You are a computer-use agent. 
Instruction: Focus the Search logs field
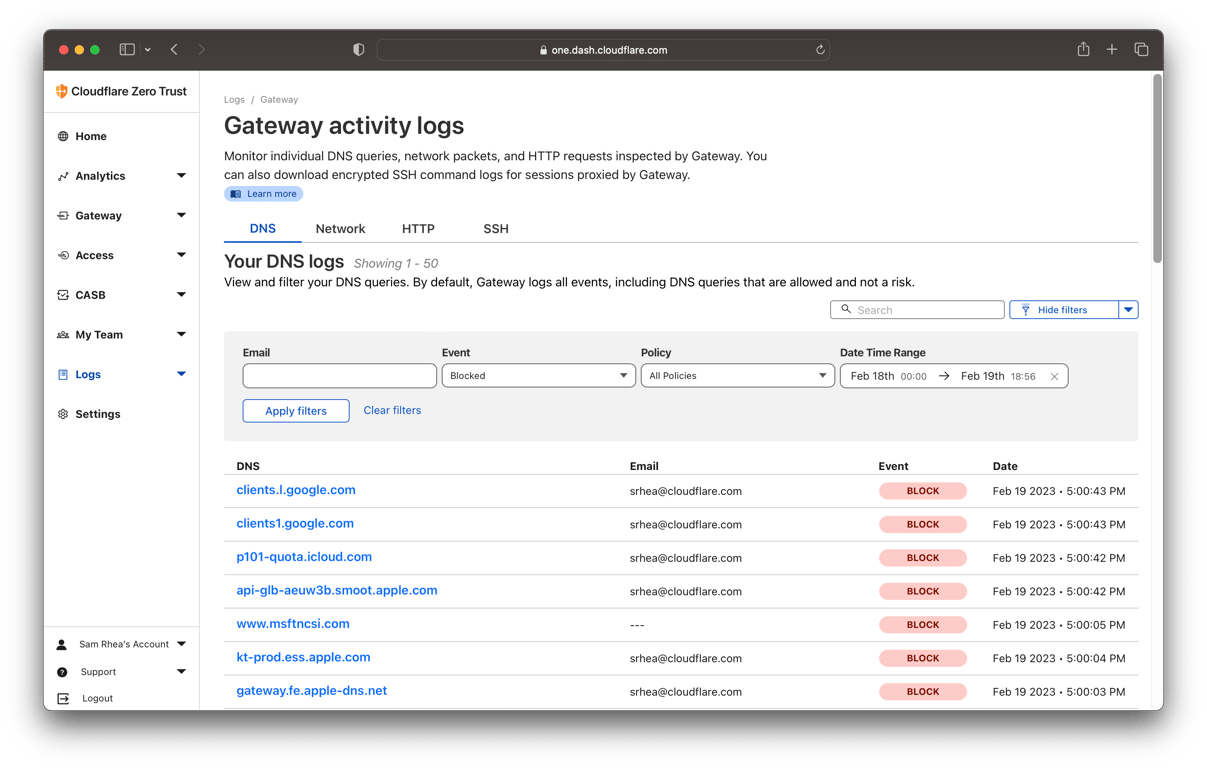917,310
